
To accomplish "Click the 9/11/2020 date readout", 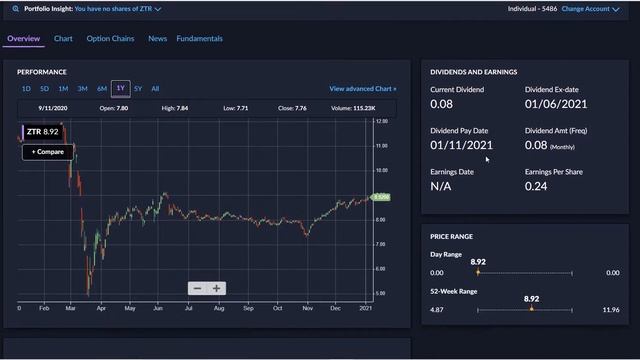I will pos(53,108).
